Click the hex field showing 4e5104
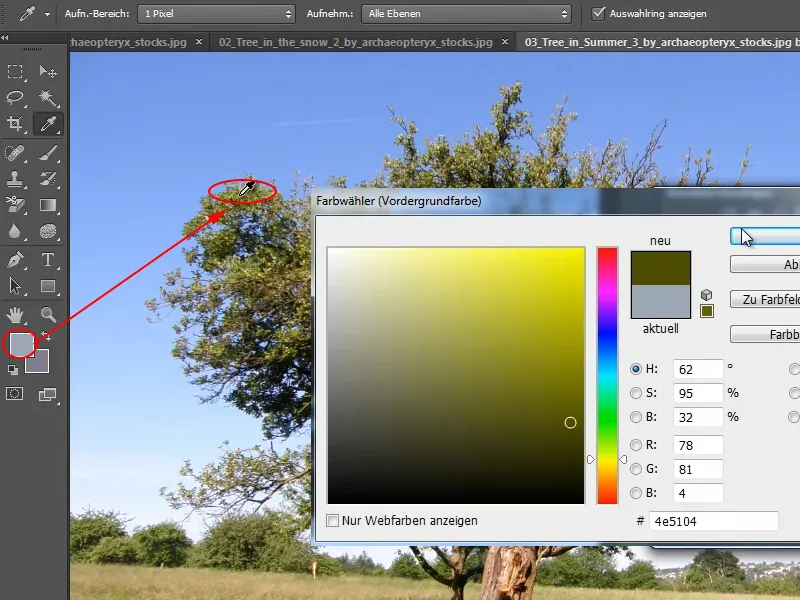 coord(713,521)
